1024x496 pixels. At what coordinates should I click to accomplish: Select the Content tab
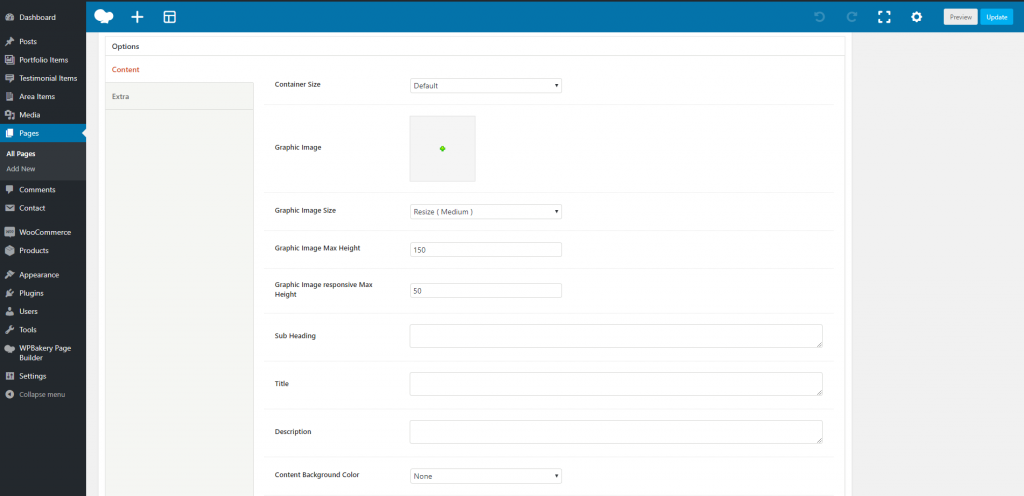[x=126, y=70]
